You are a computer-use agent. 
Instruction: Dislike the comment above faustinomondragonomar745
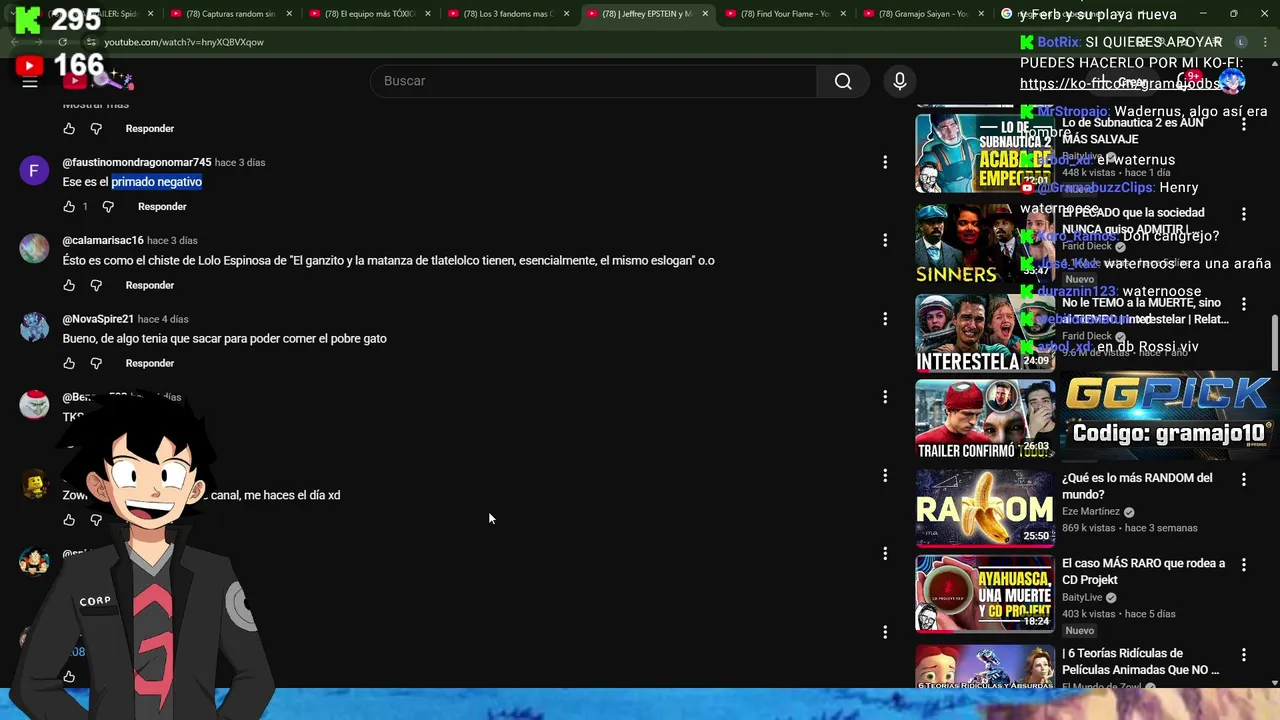pos(96,129)
